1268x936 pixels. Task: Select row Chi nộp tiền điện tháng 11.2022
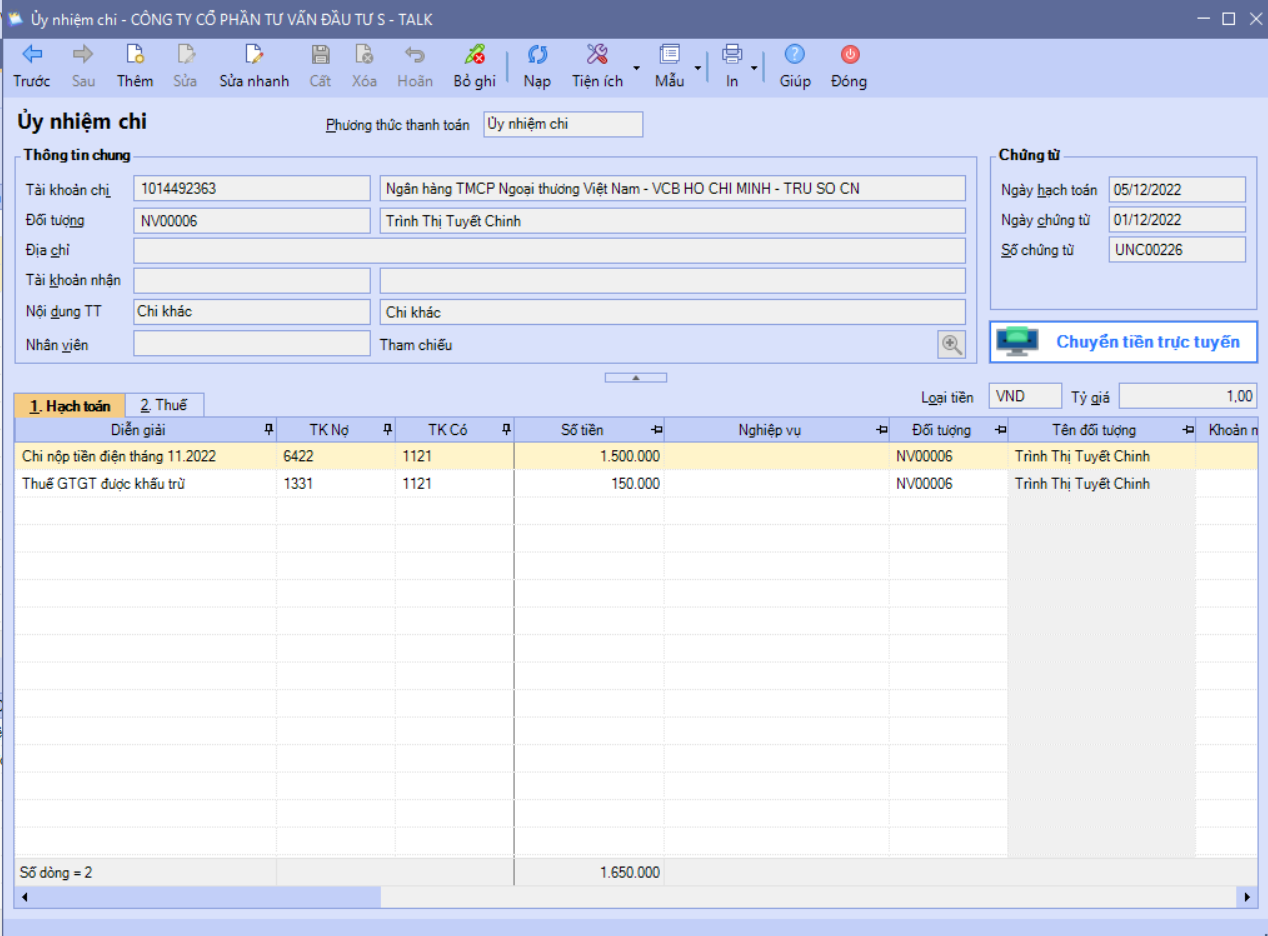tap(635, 456)
